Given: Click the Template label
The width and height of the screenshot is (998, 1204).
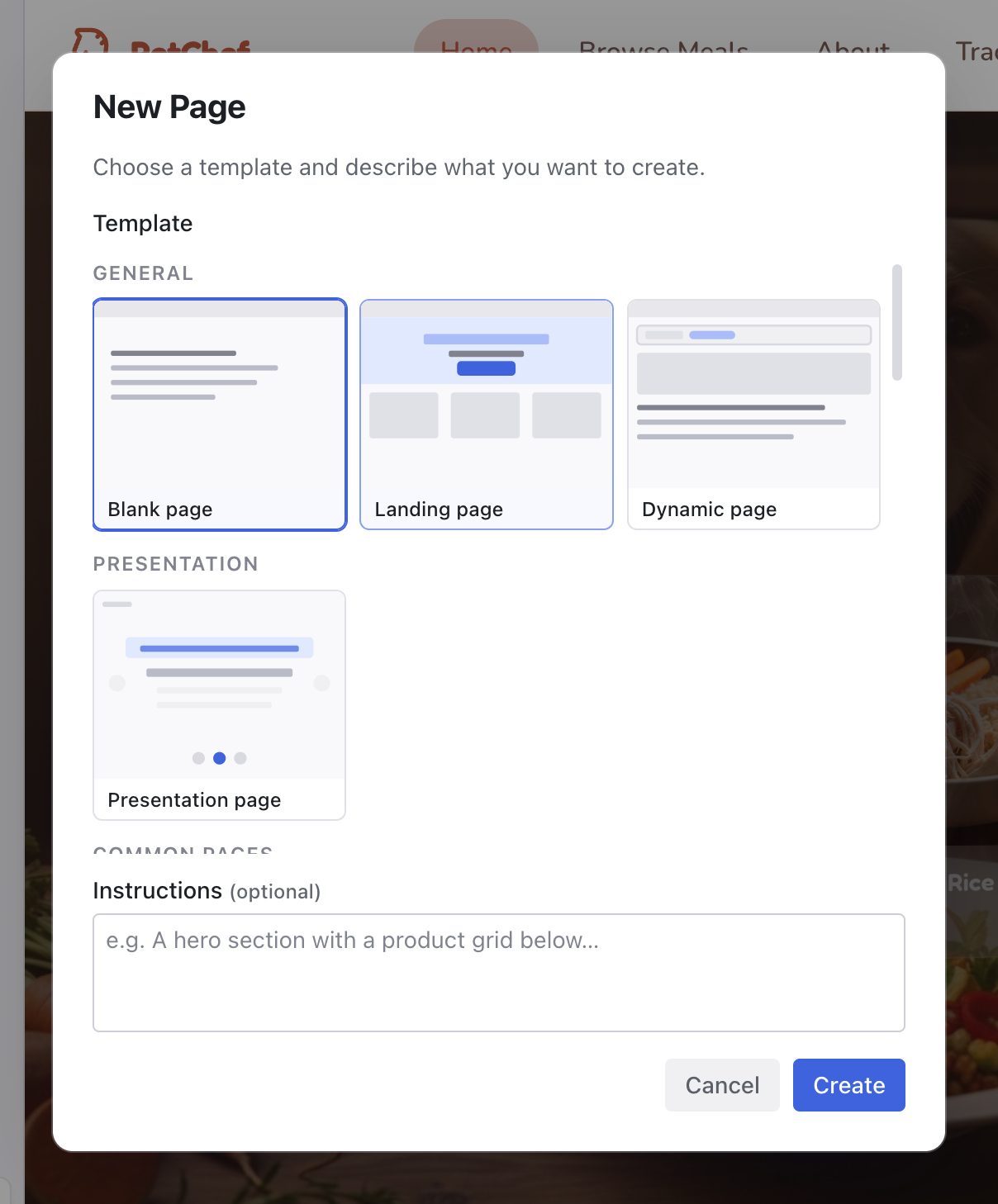Looking at the screenshot, I should tap(143, 224).
